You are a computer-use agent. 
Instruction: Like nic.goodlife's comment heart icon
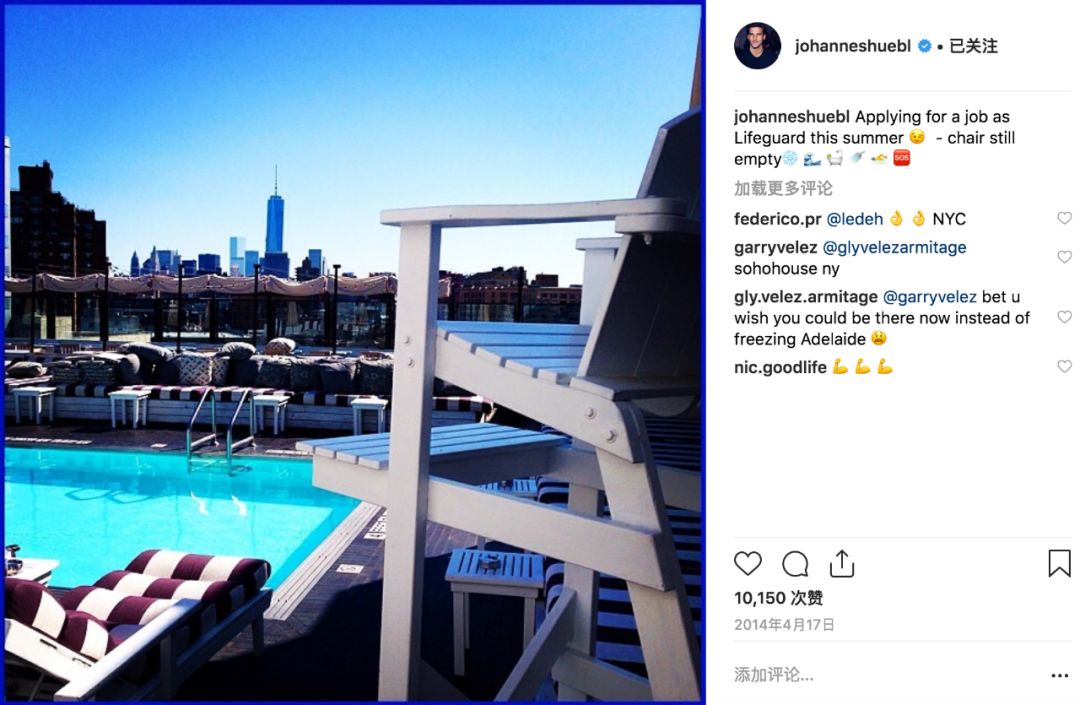pyautogui.click(x=1064, y=366)
